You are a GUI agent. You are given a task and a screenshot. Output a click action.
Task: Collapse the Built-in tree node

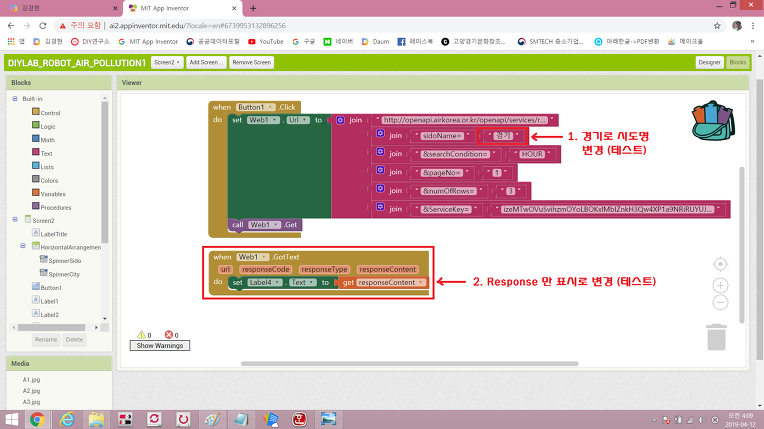pyautogui.click(x=15, y=98)
